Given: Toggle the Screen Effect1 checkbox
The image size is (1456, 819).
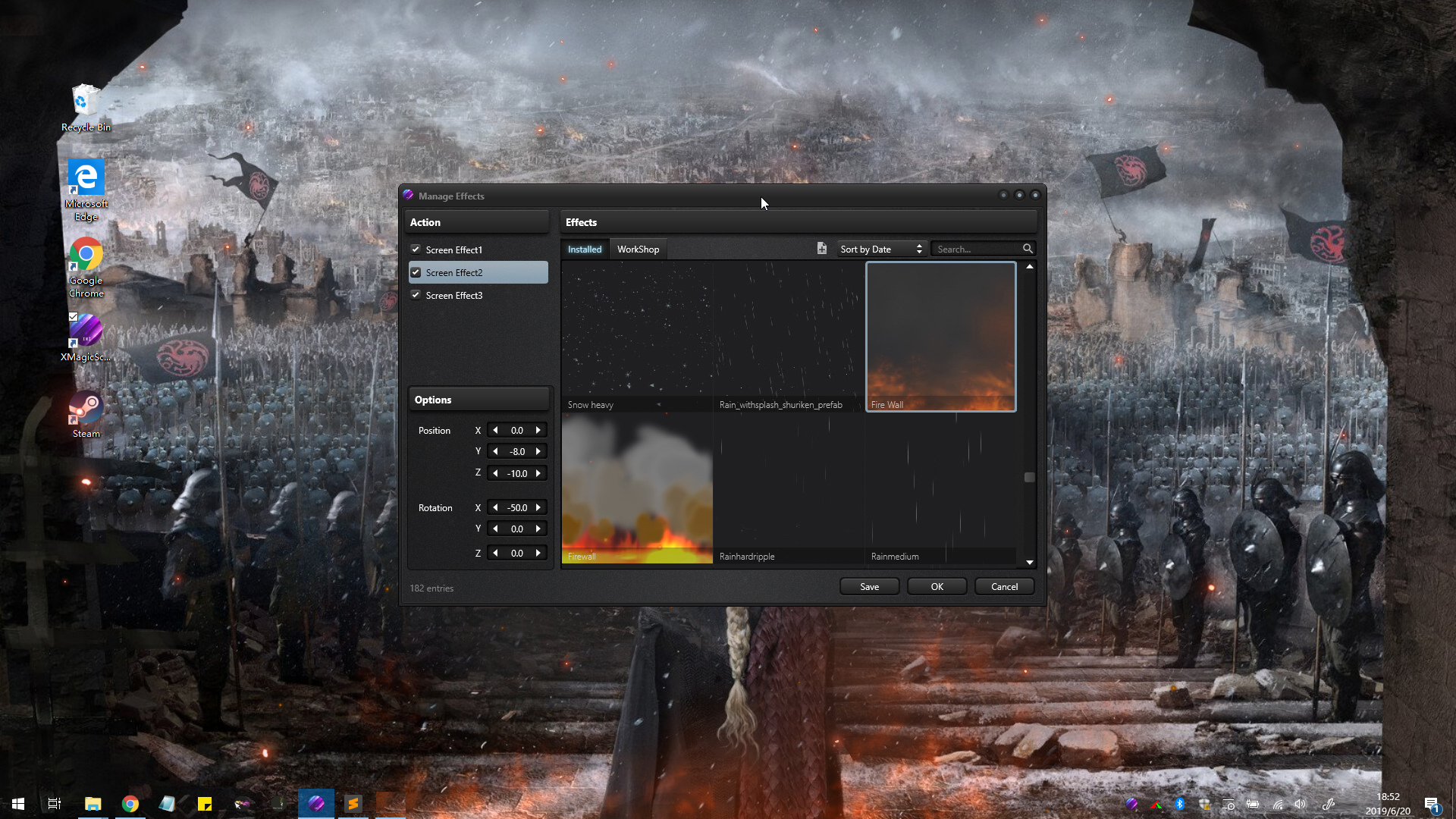Looking at the screenshot, I should tap(416, 249).
